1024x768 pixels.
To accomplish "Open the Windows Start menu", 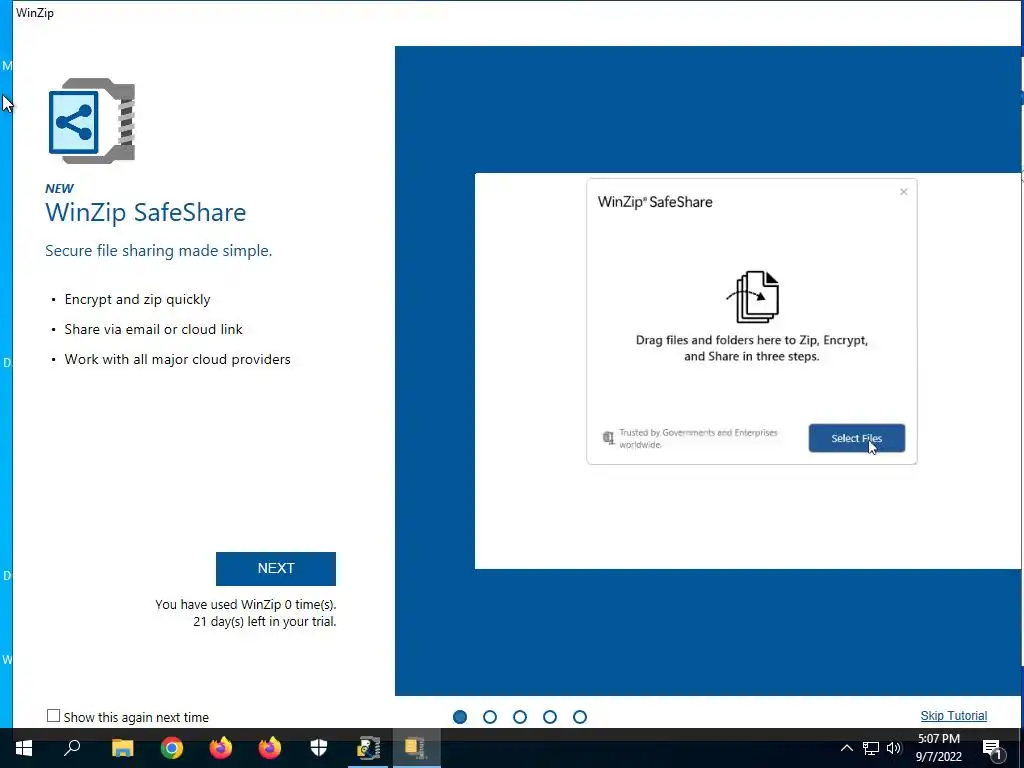I will [24, 748].
